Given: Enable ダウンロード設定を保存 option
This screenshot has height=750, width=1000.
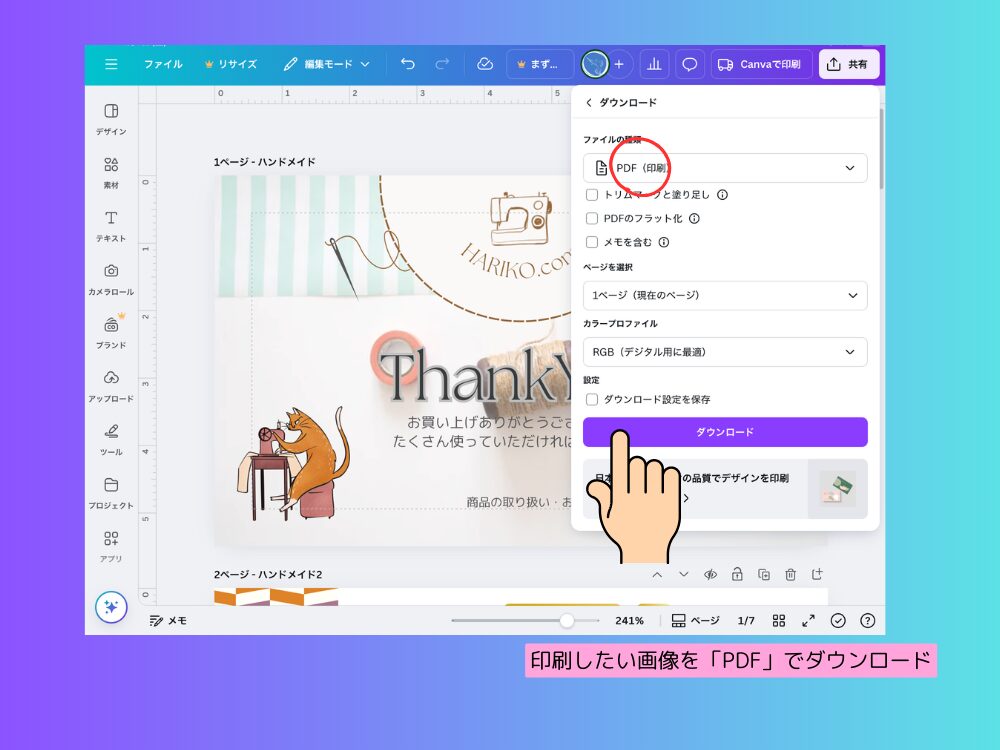Looking at the screenshot, I should 592,399.
